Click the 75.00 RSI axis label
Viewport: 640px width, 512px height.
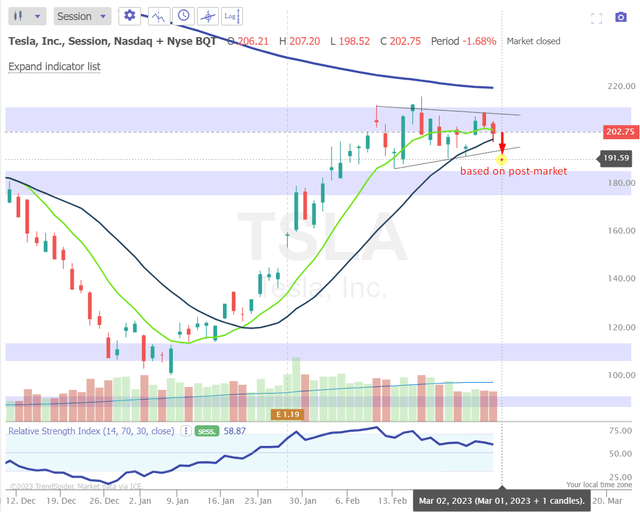click(622, 431)
